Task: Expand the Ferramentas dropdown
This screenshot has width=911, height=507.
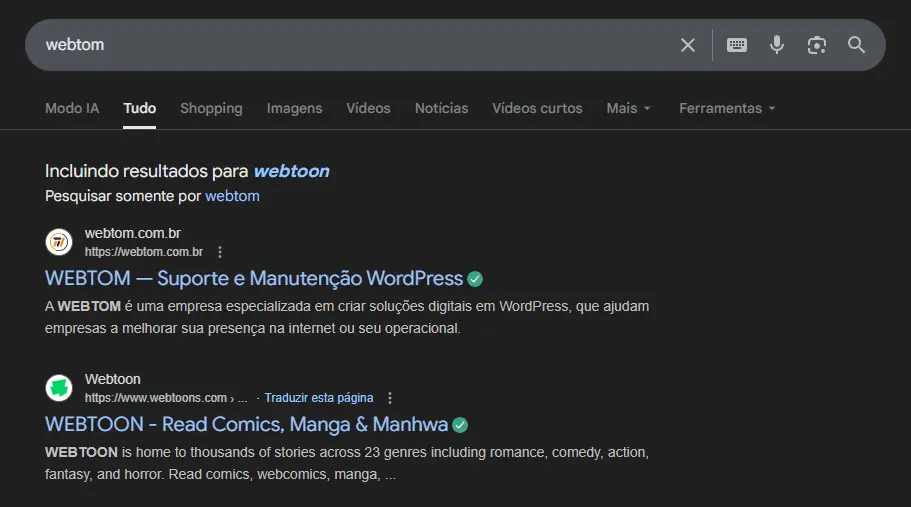Action: coord(727,108)
